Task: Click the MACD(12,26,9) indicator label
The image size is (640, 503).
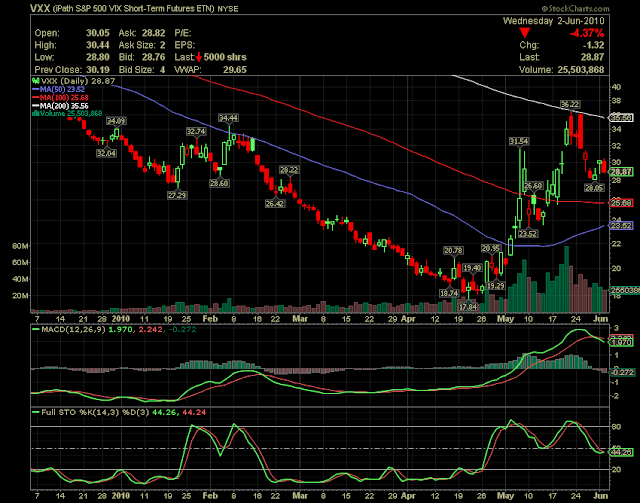Action: coord(73,329)
